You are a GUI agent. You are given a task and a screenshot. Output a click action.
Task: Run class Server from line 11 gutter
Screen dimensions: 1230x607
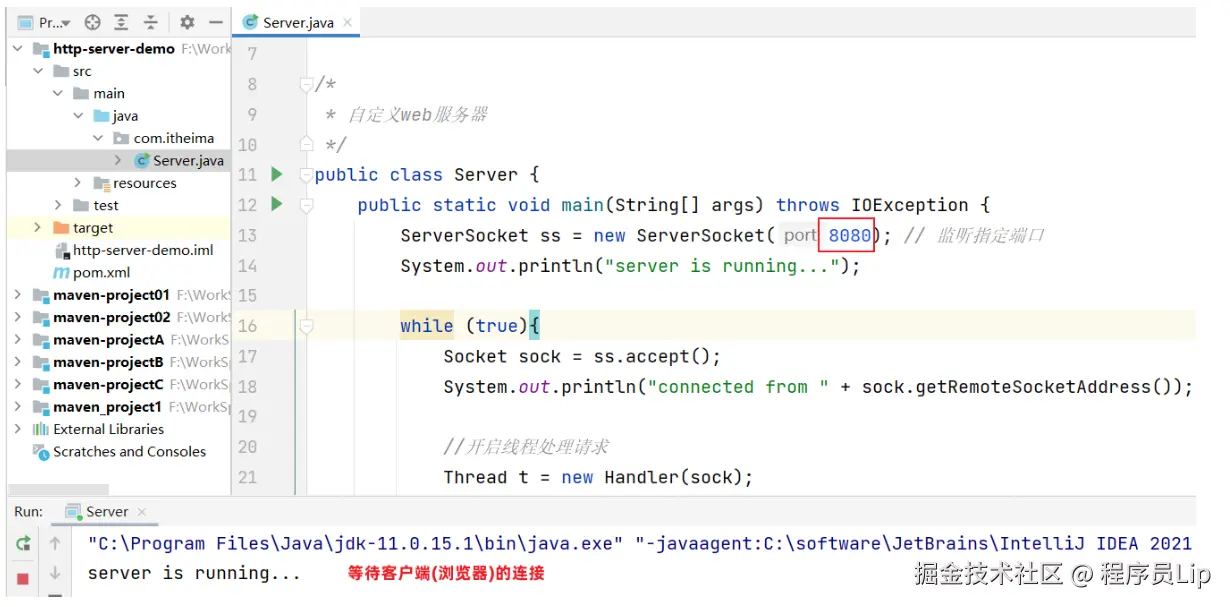tap(277, 174)
